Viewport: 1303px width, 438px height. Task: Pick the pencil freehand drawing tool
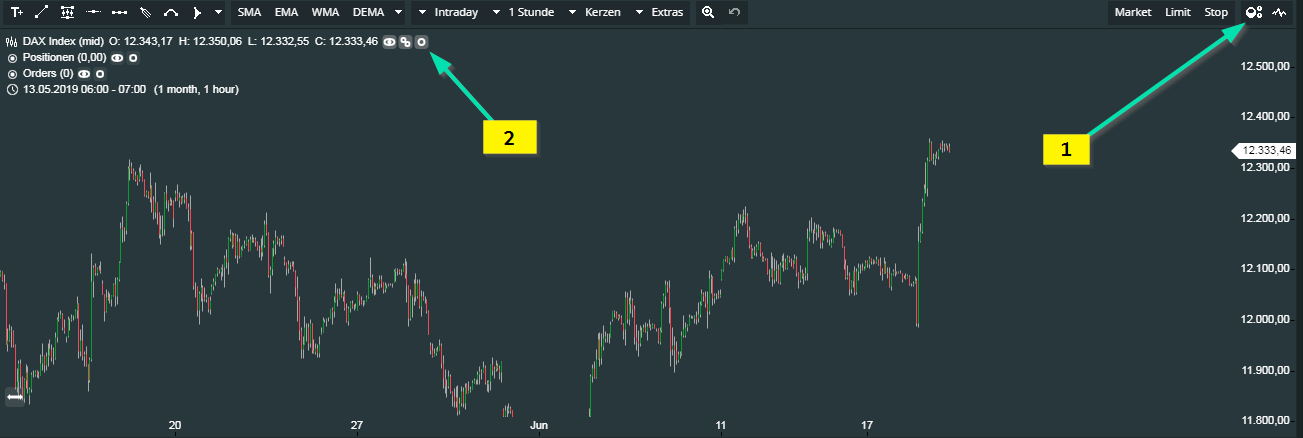[x=145, y=13]
